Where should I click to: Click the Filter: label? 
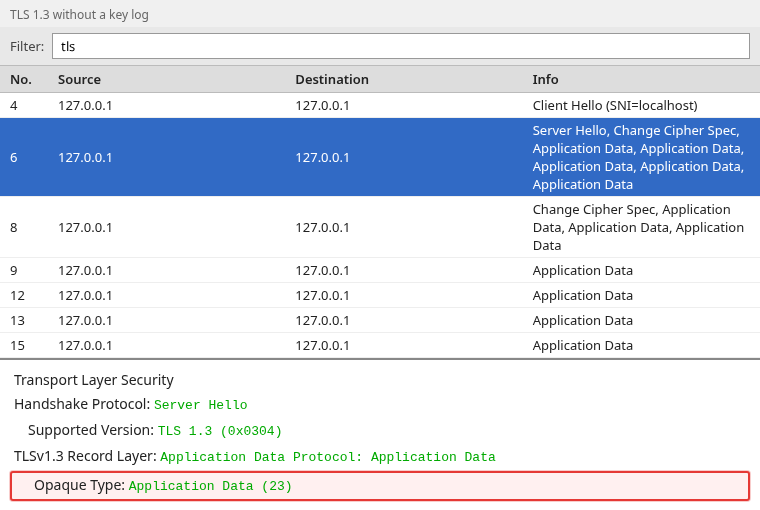(27, 47)
